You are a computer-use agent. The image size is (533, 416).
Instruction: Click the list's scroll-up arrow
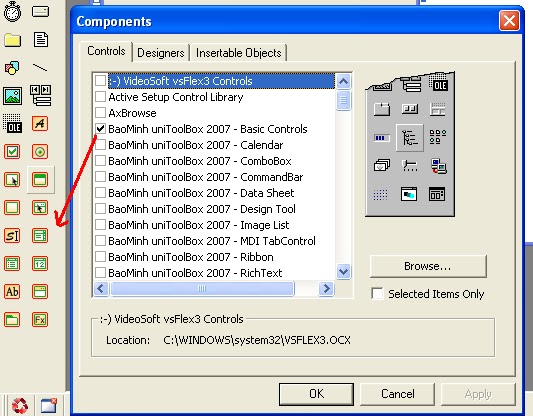(343, 82)
